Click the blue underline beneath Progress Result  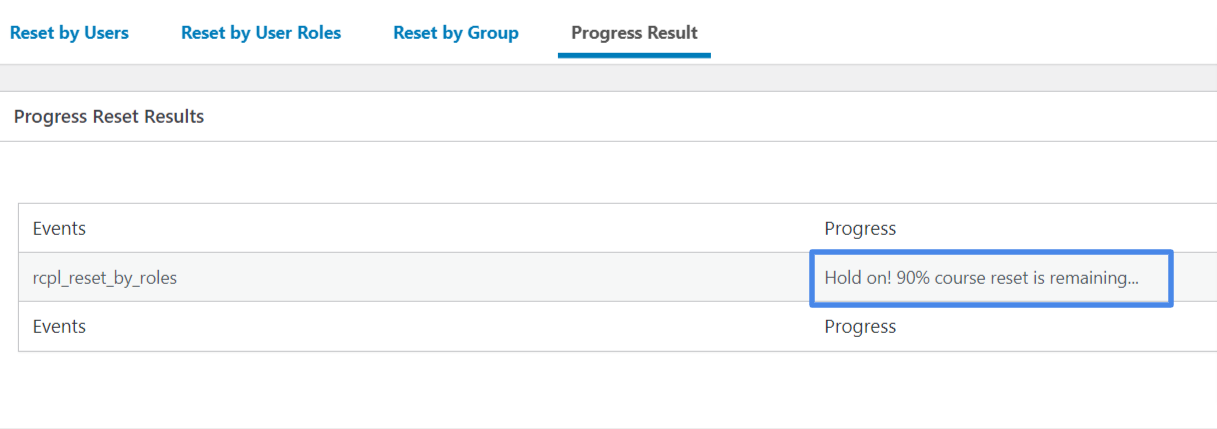[x=634, y=55]
